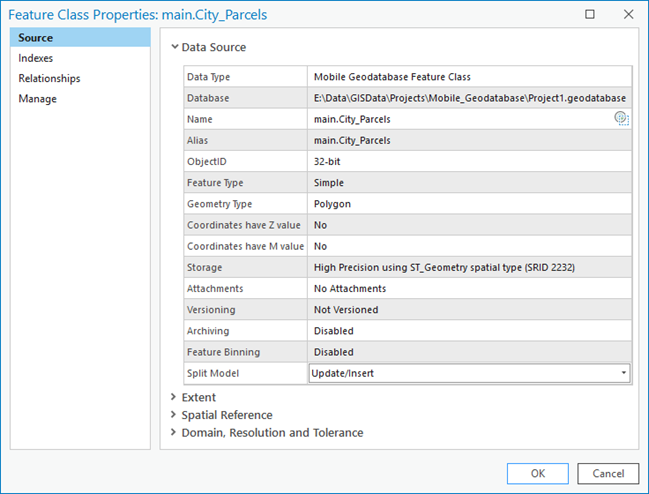Select the Database path value cell
This screenshot has width=649, height=494.
pos(470,98)
